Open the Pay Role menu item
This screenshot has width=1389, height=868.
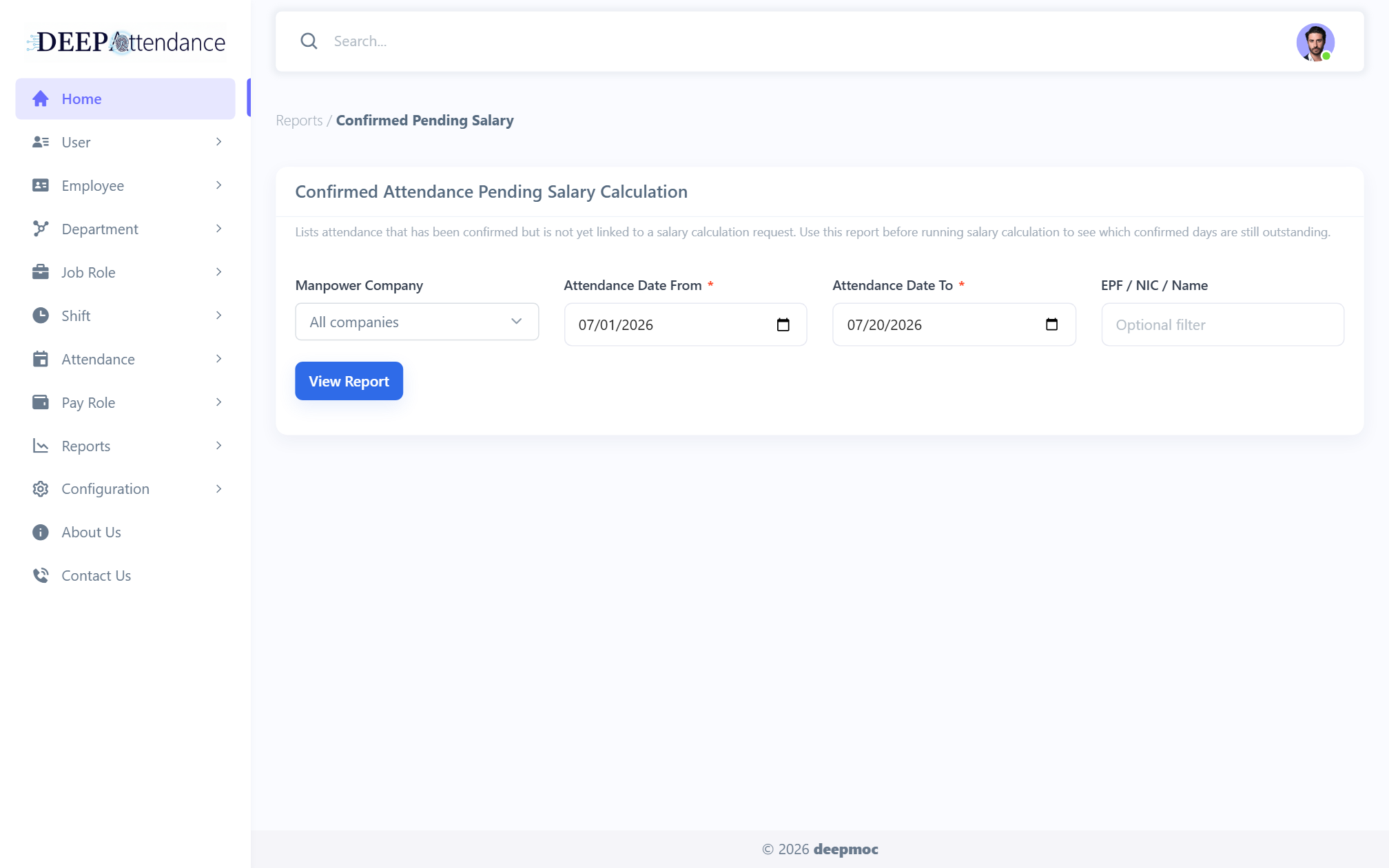tap(125, 402)
